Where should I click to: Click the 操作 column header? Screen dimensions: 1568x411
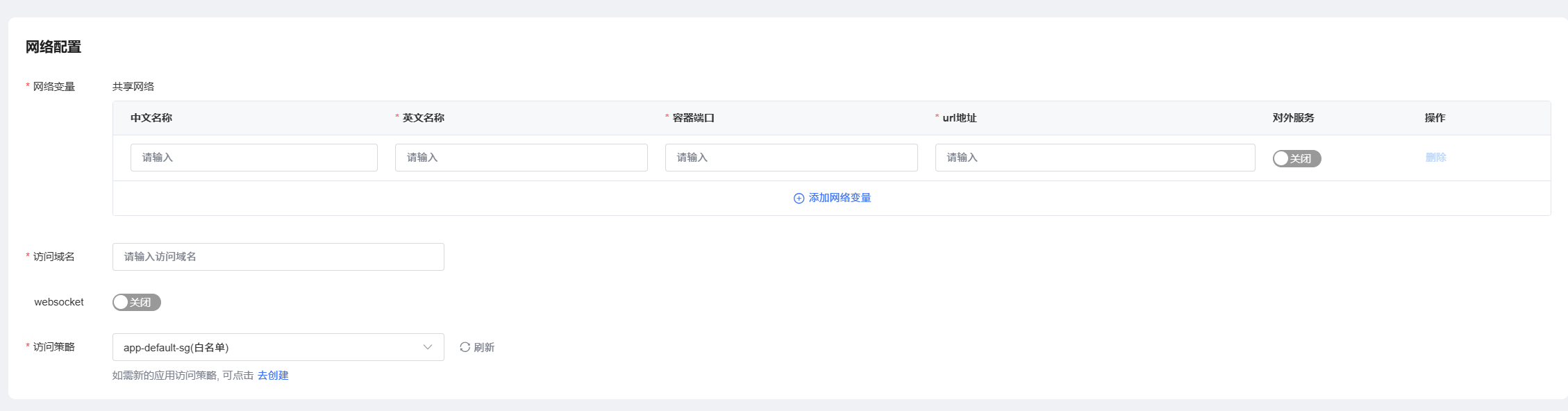pos(1435,118)
